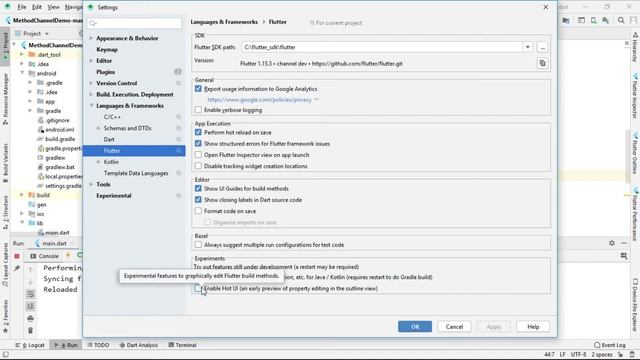Click the browse button next to Flutter SDK path
The height and width of the screenshot is (360, 640).
pos(542,47)
